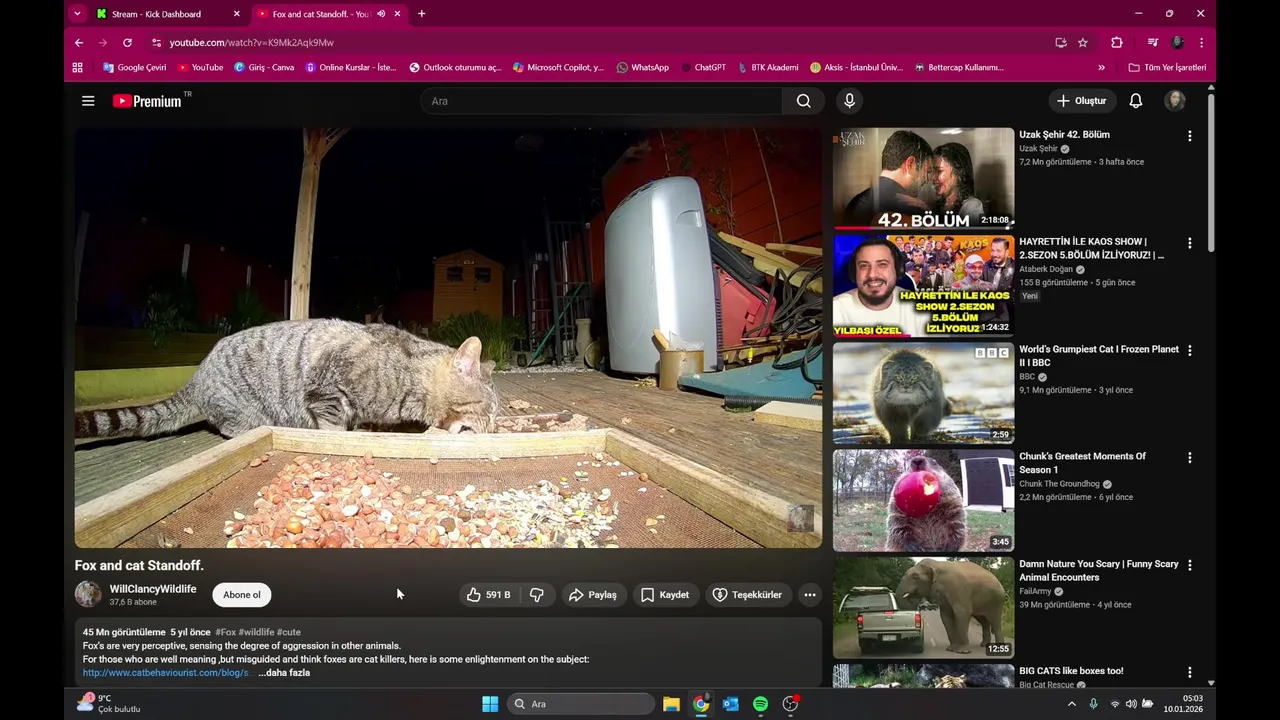Click the #wildlife hashtag
This screenshot has height=720, width=1280.
coord(256,632)
